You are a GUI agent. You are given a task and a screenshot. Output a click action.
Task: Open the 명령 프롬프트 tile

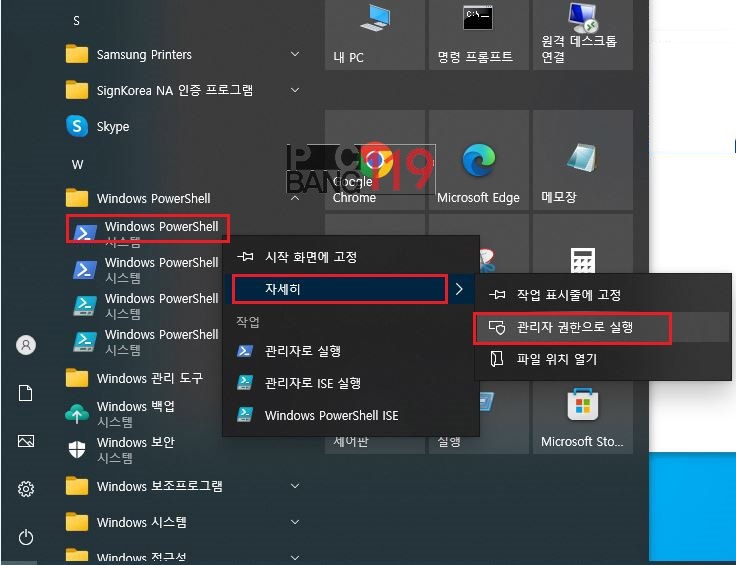click(x=476, y=33)
